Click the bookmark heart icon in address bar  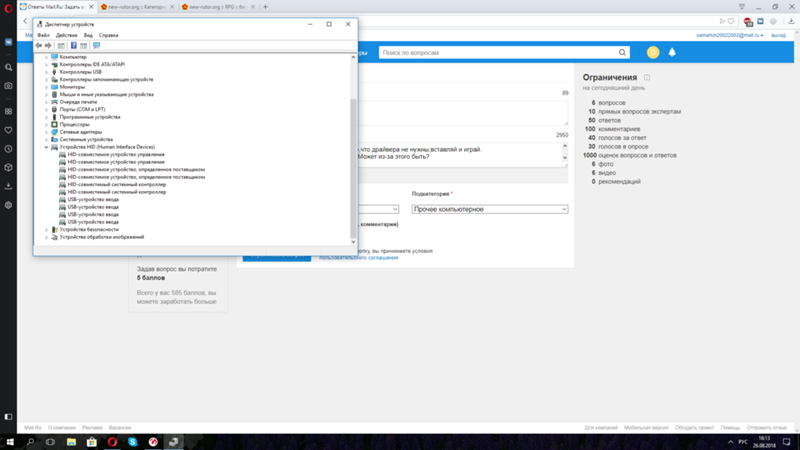pyautogui.click(x=731, y=21)
